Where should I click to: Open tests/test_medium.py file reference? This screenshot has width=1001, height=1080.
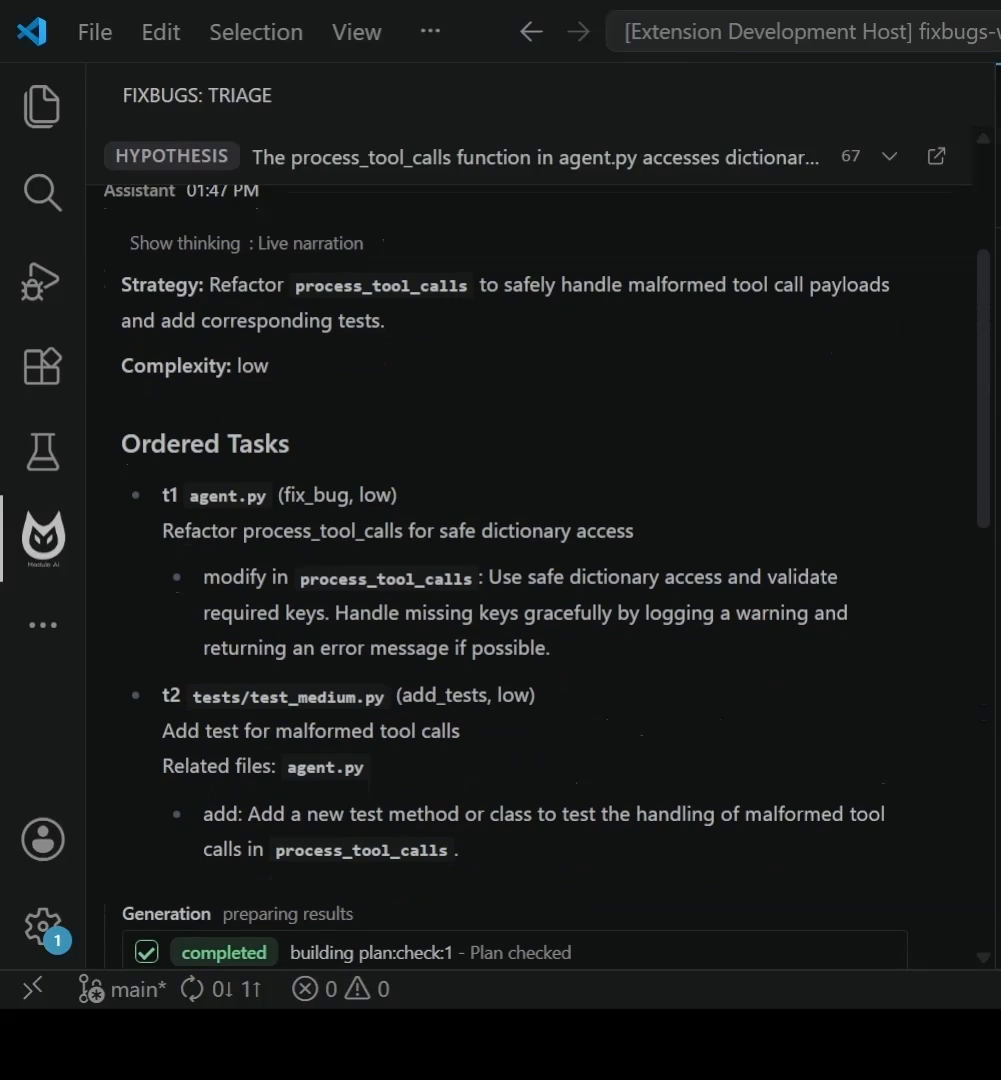tap(288, 696)
